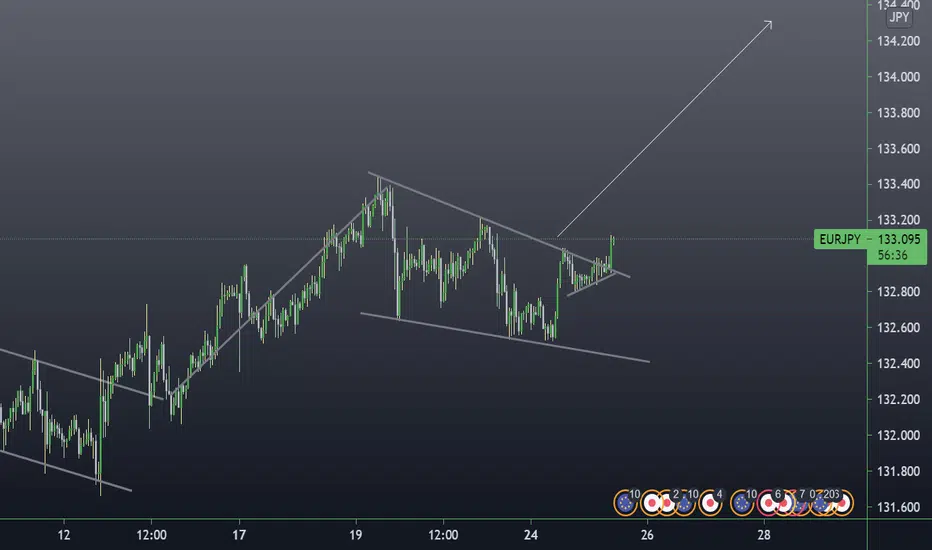Screen dimensions: 932x550
Task: Click the EURJPY symbol price label
Action: coord(840,239)
